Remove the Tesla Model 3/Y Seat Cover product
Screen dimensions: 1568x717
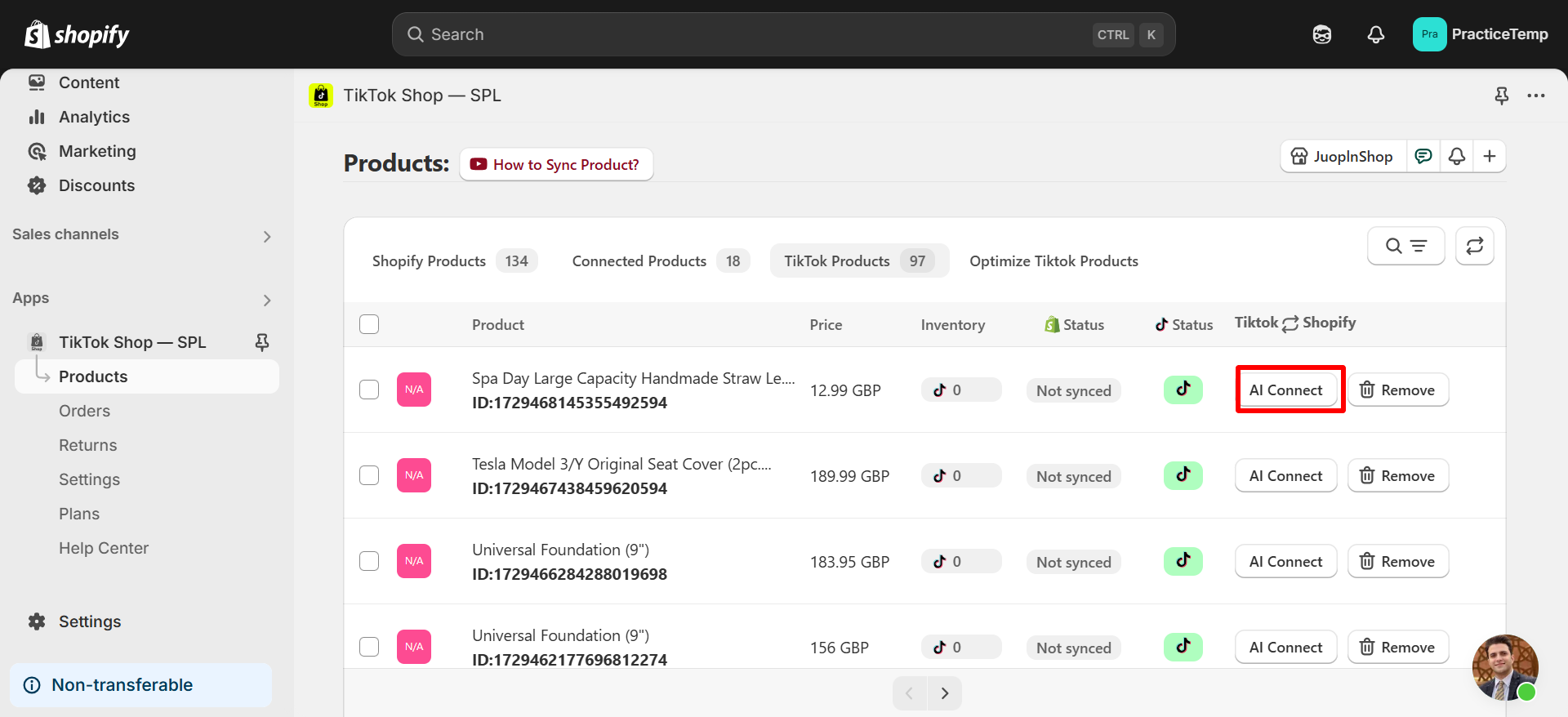pos(1397,476)
